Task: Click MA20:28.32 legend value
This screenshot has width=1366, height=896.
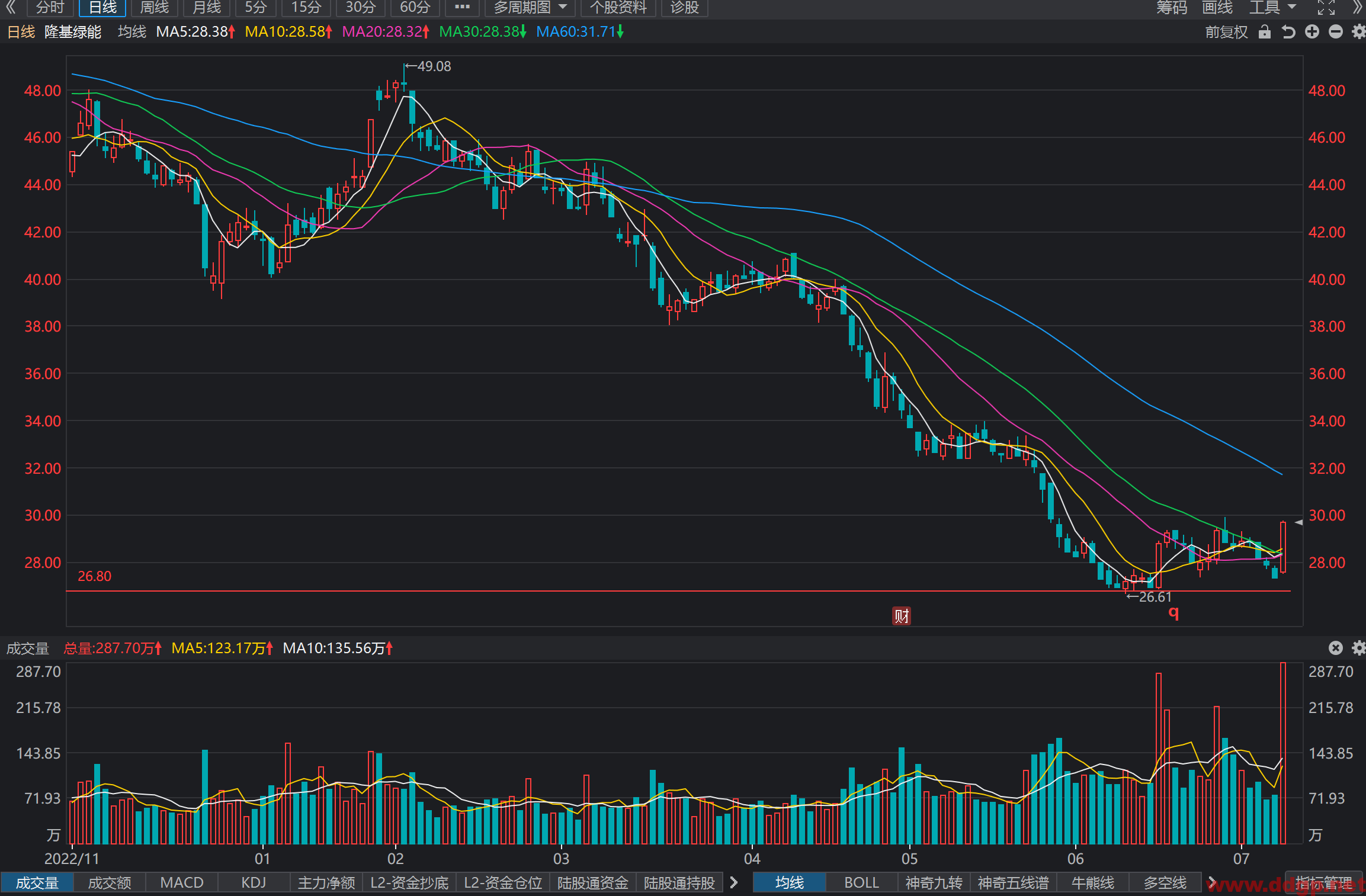Action: click(x=386, y=31)
